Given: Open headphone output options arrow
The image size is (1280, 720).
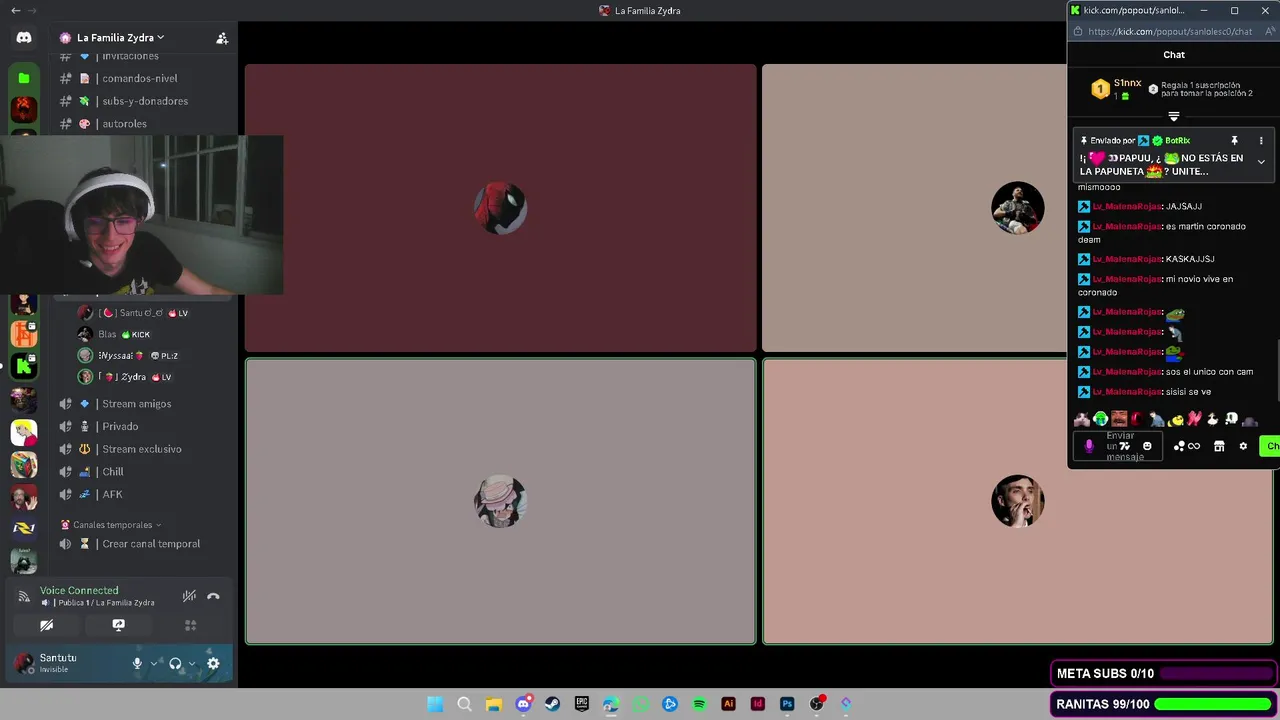Looking at the screenshot, I should coord(192,663).
